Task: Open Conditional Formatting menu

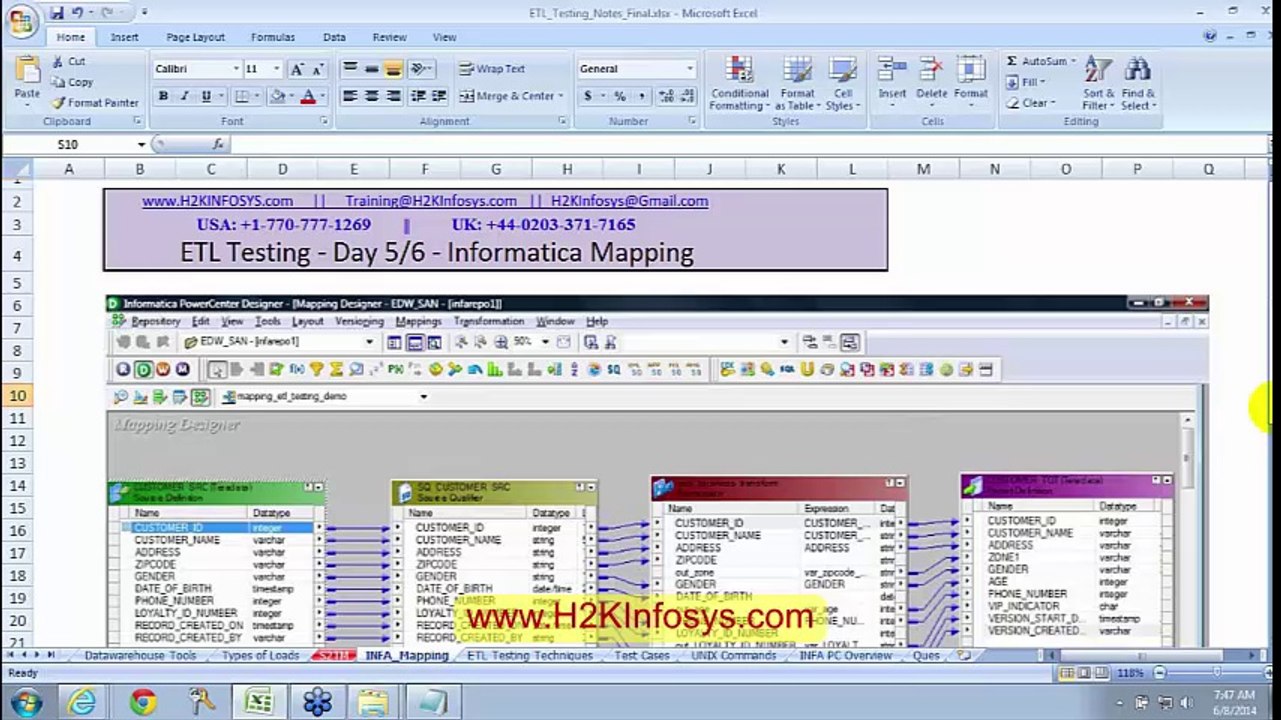Action: click(739, 82)
